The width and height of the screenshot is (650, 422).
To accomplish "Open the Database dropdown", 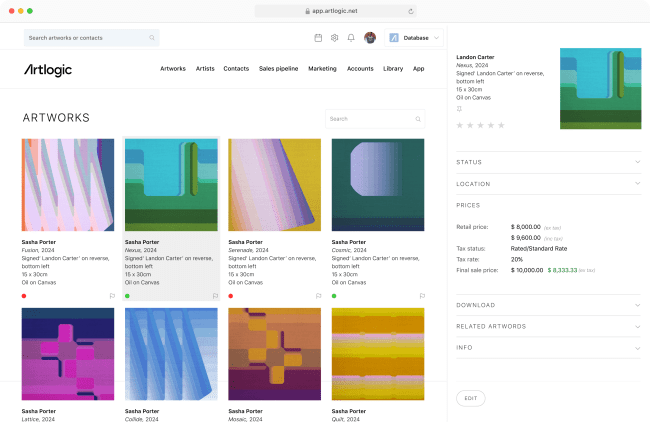I will 414,38.
